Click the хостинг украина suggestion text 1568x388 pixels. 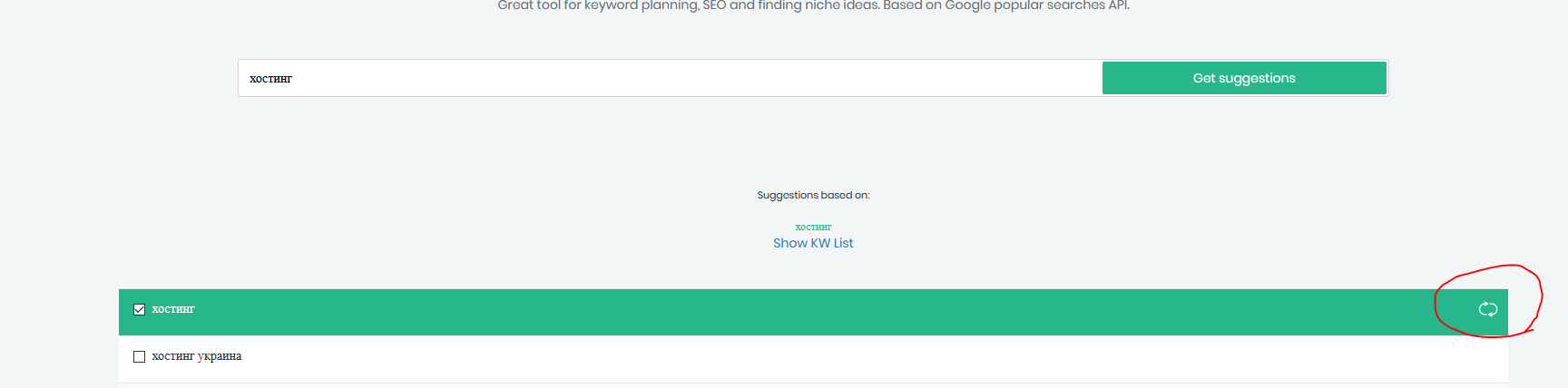[197, 356]
